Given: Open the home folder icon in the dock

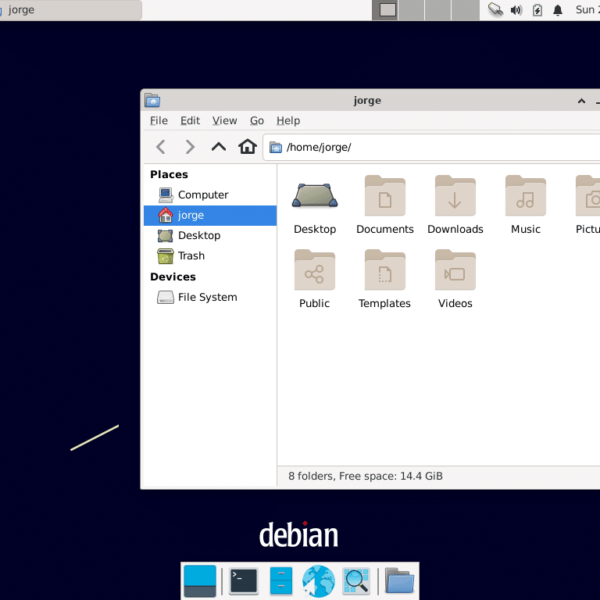Looking at the screenshot, I should (399, 581).
